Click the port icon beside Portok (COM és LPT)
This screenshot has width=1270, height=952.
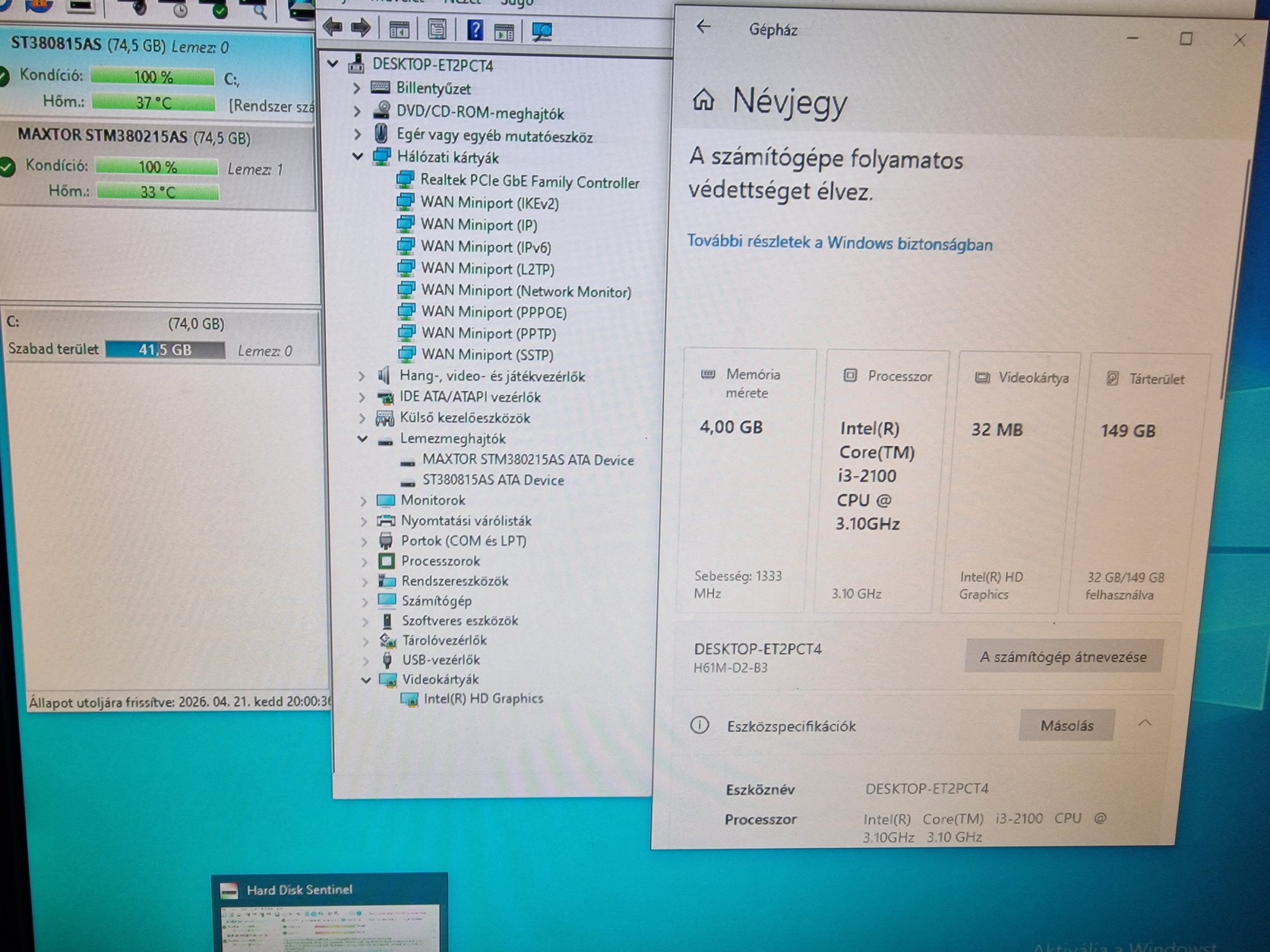[x=386, y=541]
